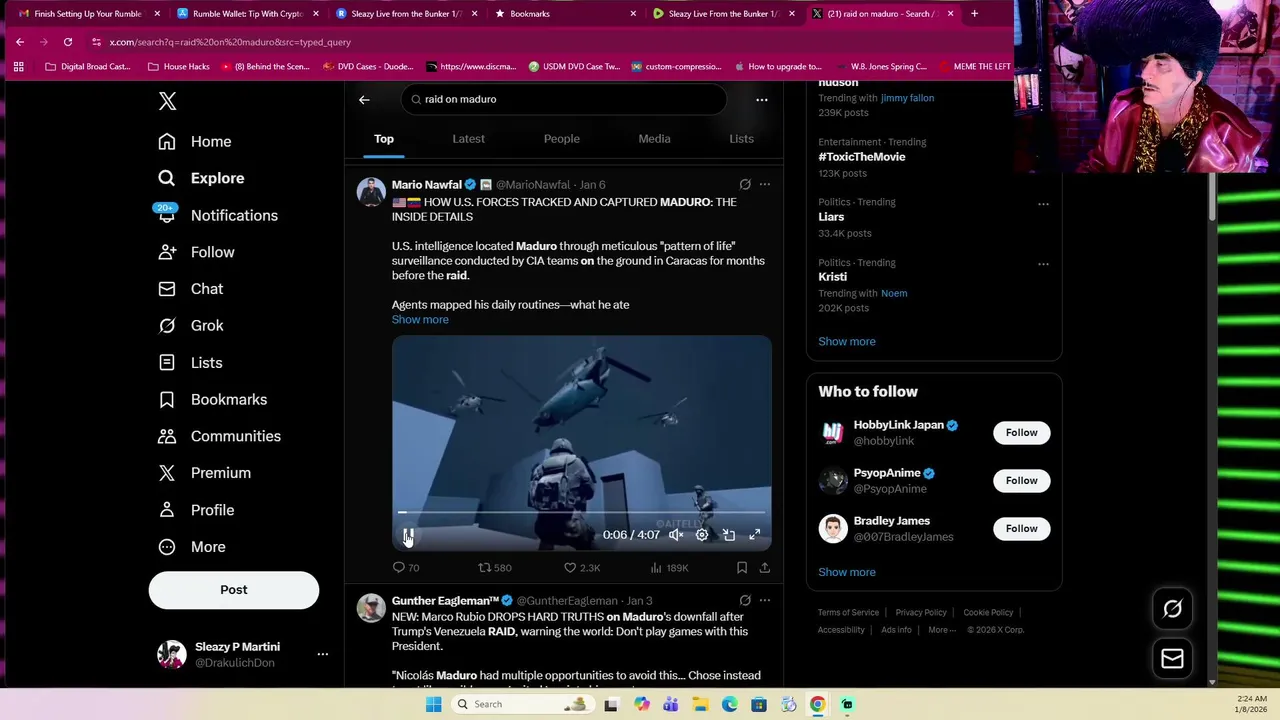Open options for Liars trend

click(1043, 204)
